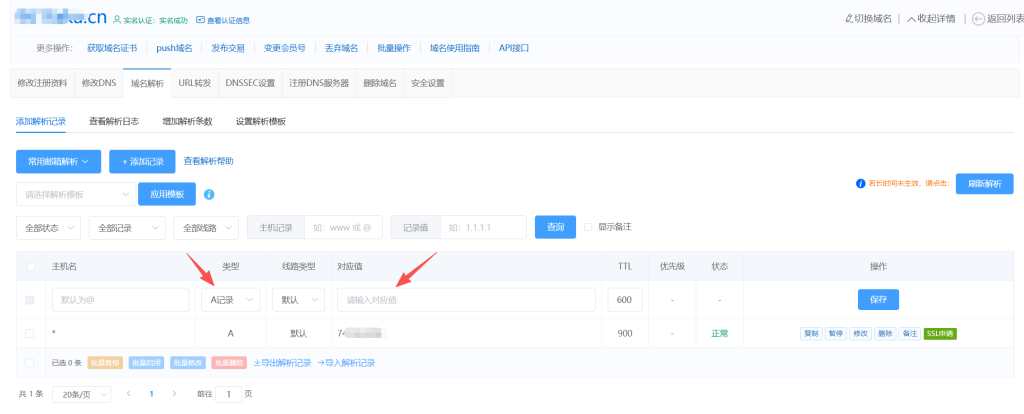1024x414 pixels.
Task: Click the green SSL申请 tag button
Action: 940,332
